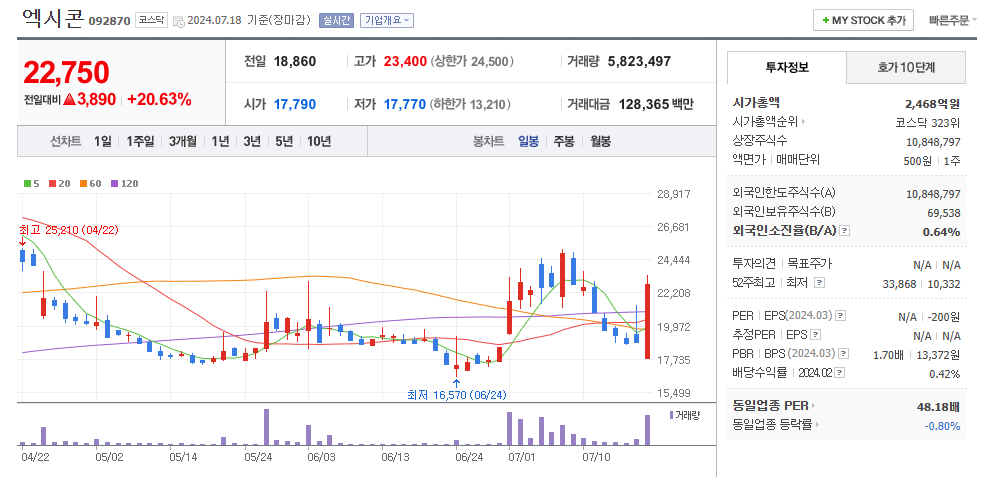Click the -0.80% 동일업종 등락률 value
Viewport: 992px width, 477px height.
coord(942,426)
